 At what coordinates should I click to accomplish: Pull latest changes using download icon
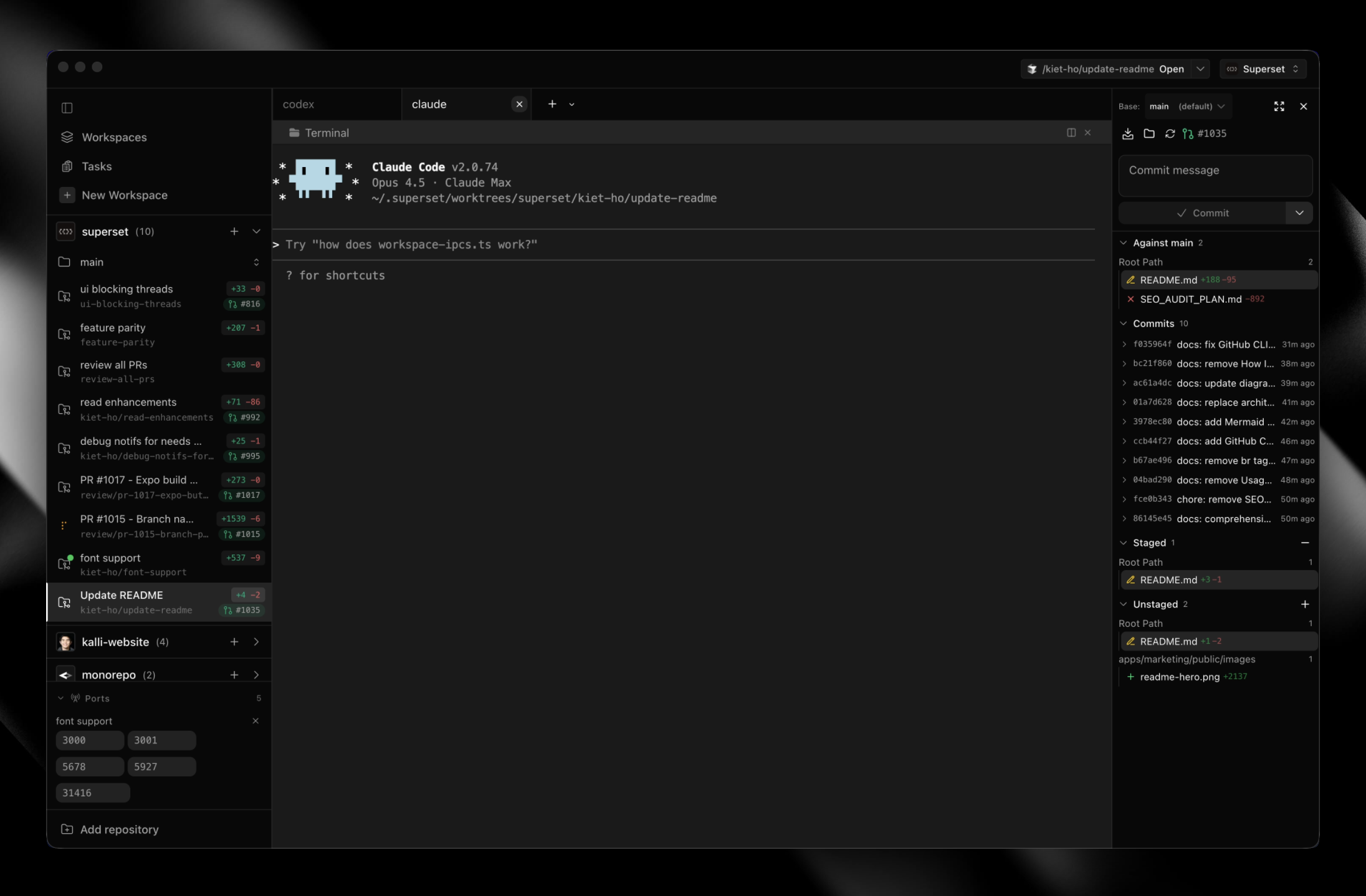pyautogui.click(x=1128, y=133)
